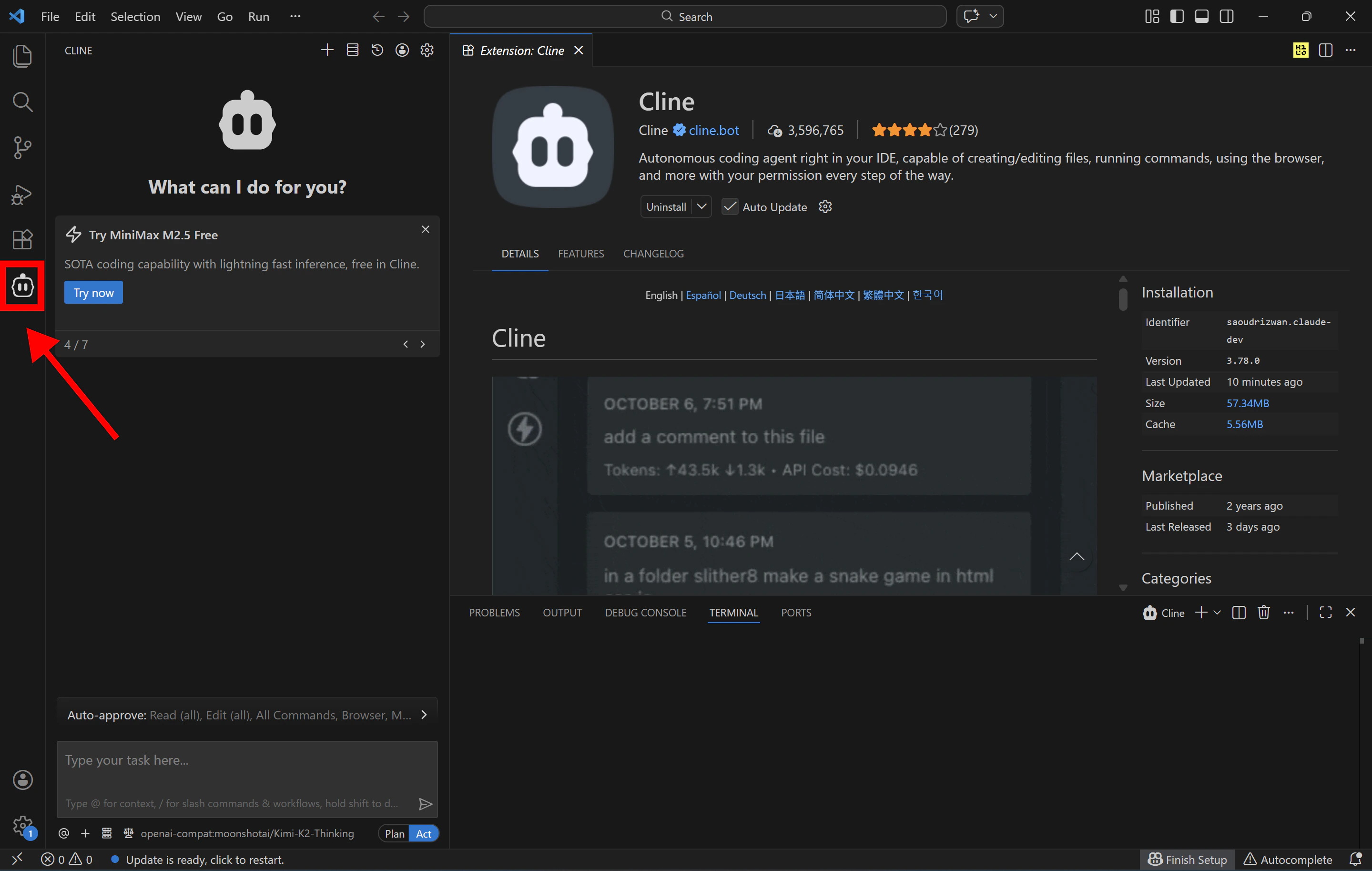Screen dimensions: 1372x871
Task: Click the New Task plus icon
Action: (327, 50)
